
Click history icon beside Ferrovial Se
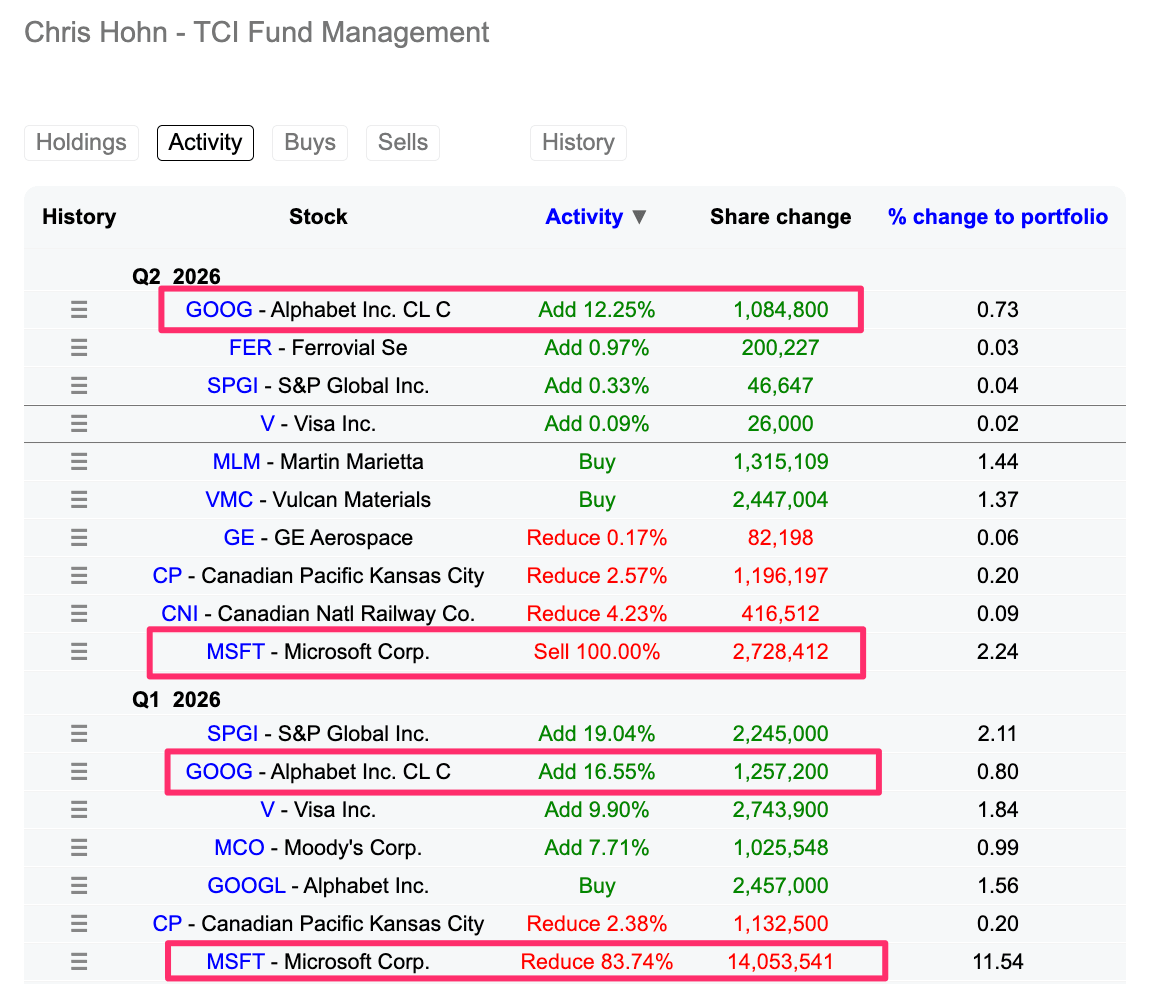[79, 348]
